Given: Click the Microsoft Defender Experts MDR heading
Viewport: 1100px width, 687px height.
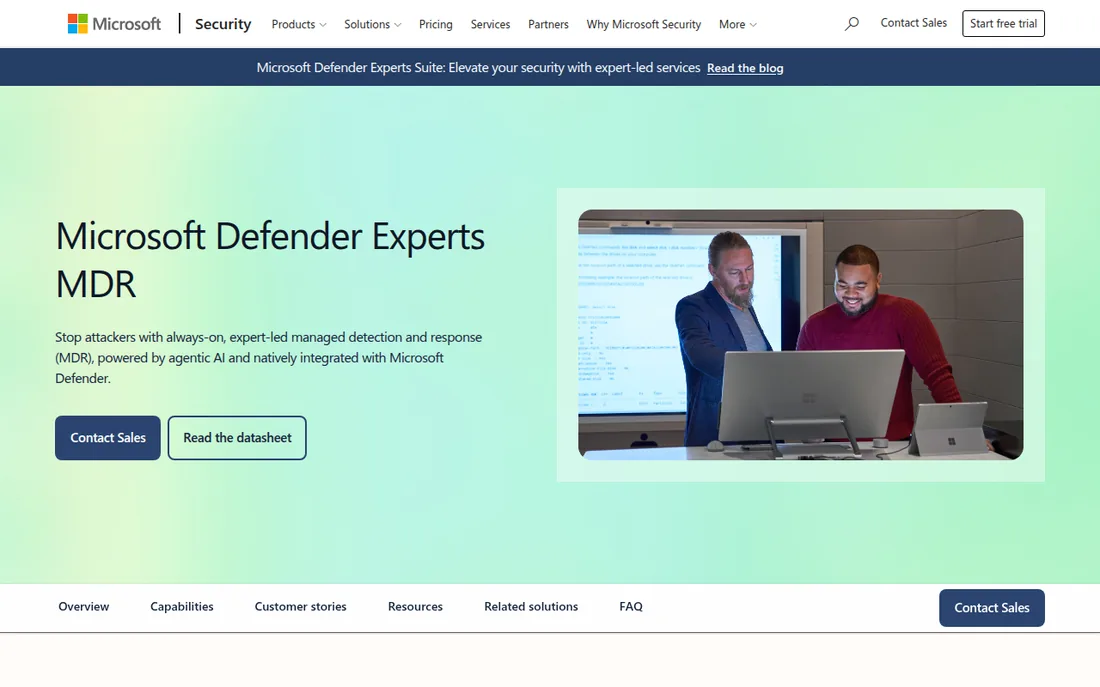Looking at the screenshot, I should (x=270, y=260).
